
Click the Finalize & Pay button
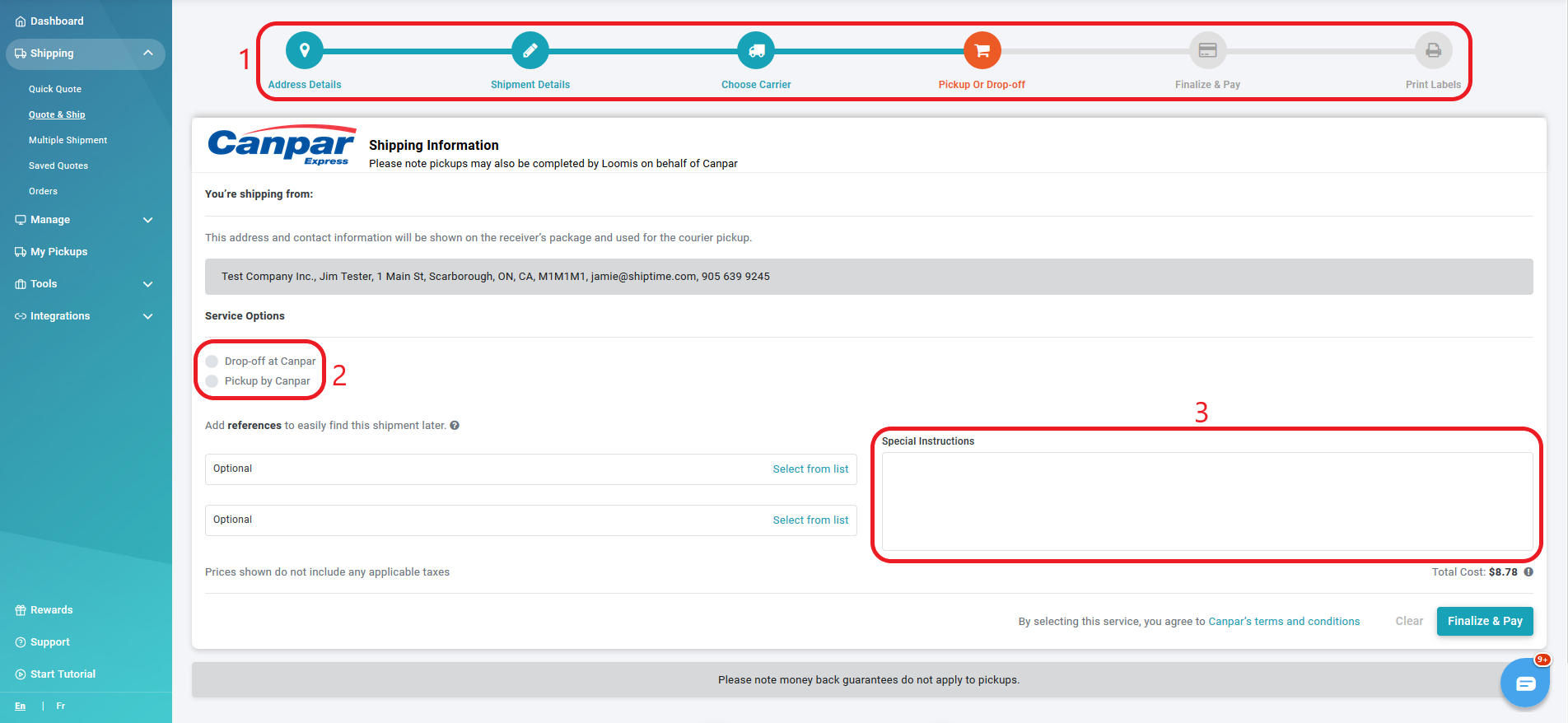point(1485,622)
